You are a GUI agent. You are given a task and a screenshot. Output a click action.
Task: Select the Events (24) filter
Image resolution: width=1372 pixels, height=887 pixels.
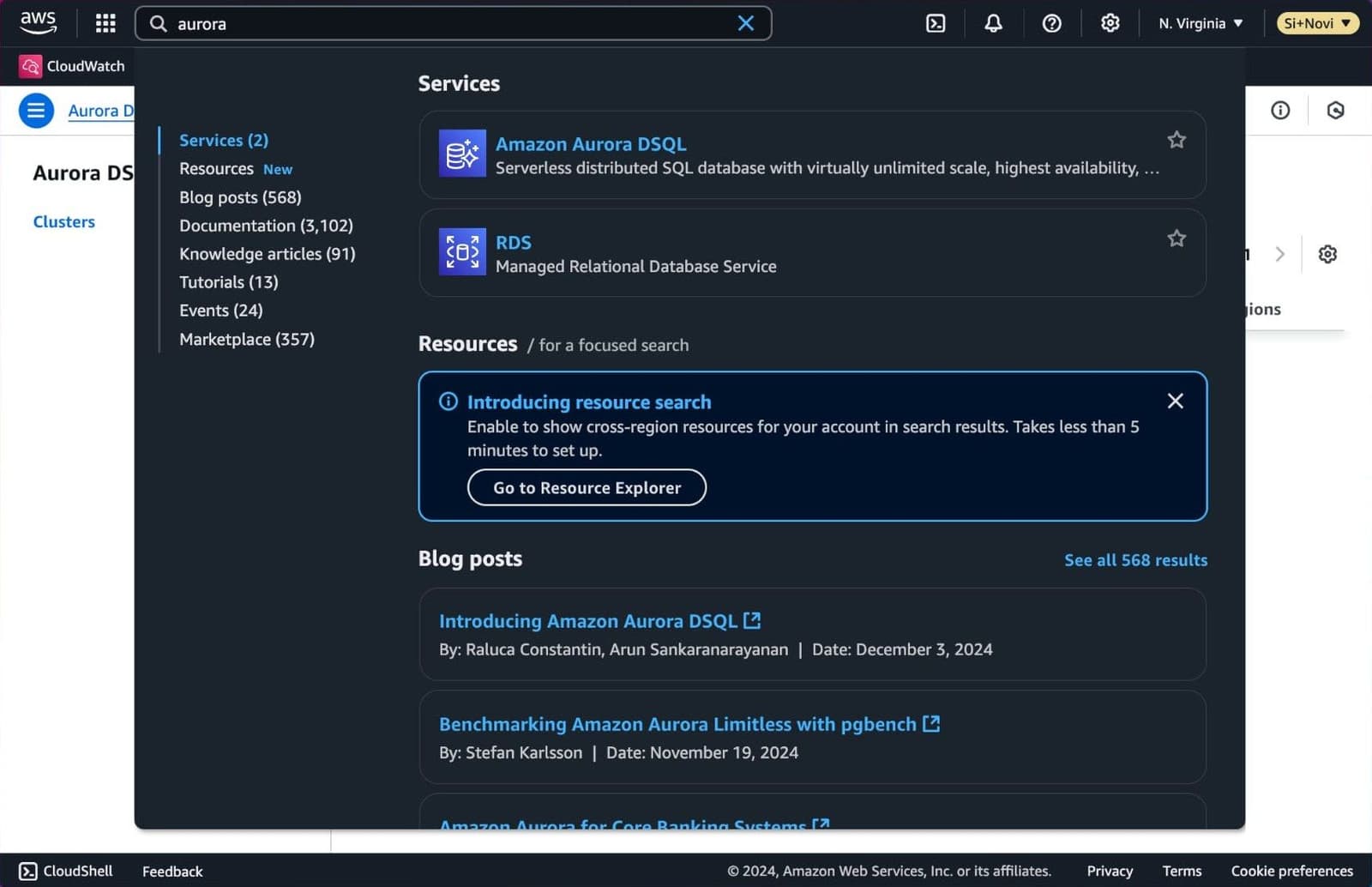pyautogui.click(x=220, y=311)
